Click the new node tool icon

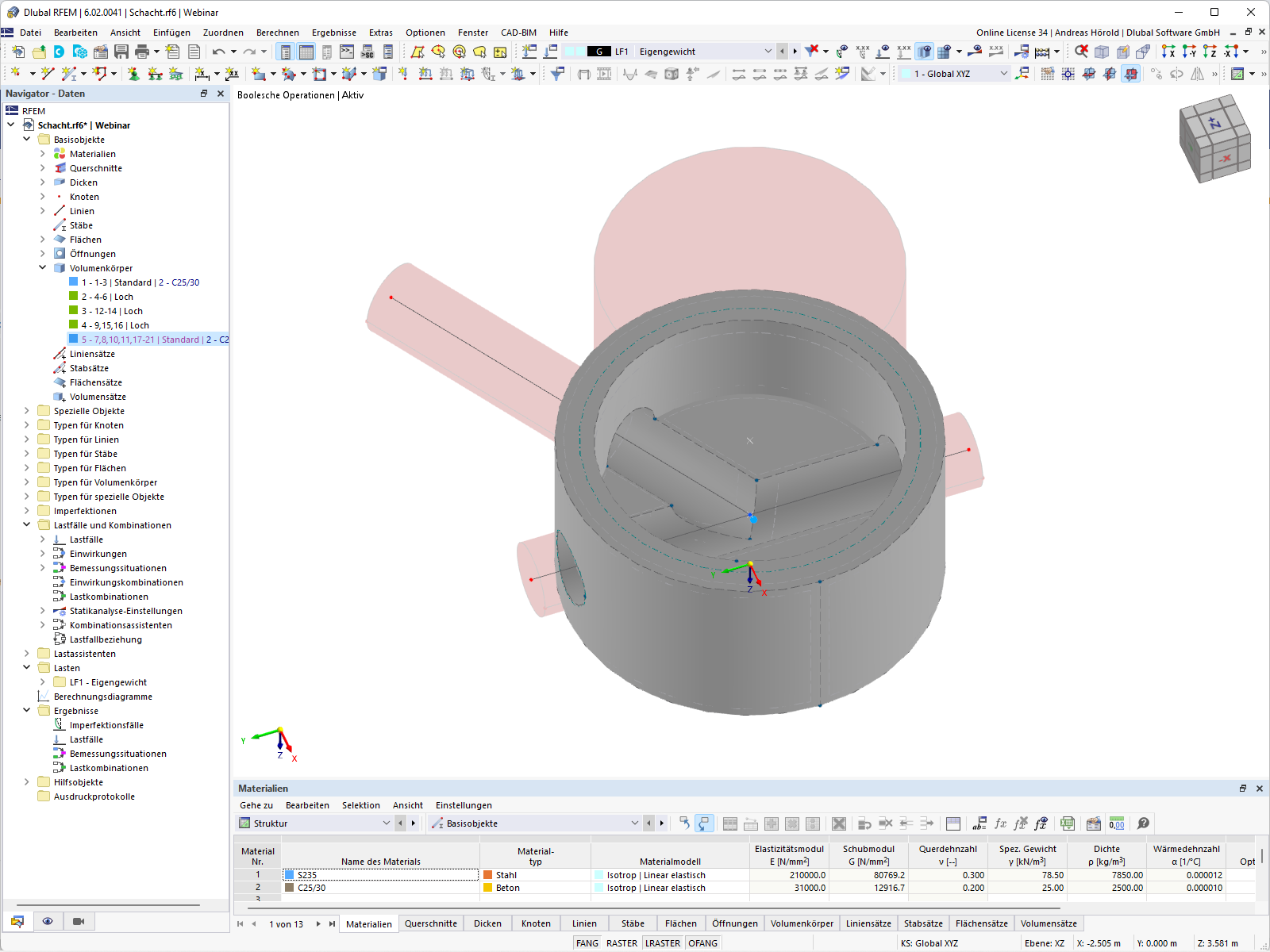coord(15,74)
